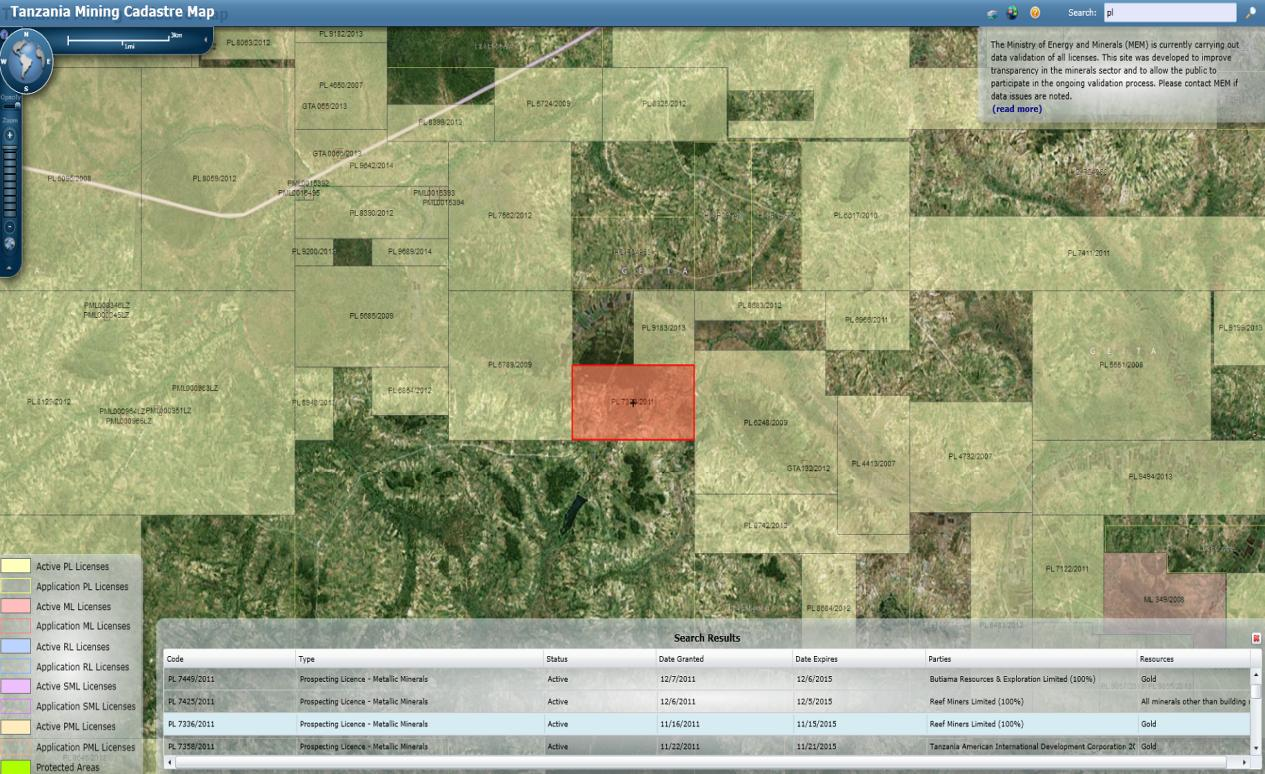This screenshot has width=1265, height=774.
Task: Open the help question mark icon
Action: click(x=1035, y=13)
